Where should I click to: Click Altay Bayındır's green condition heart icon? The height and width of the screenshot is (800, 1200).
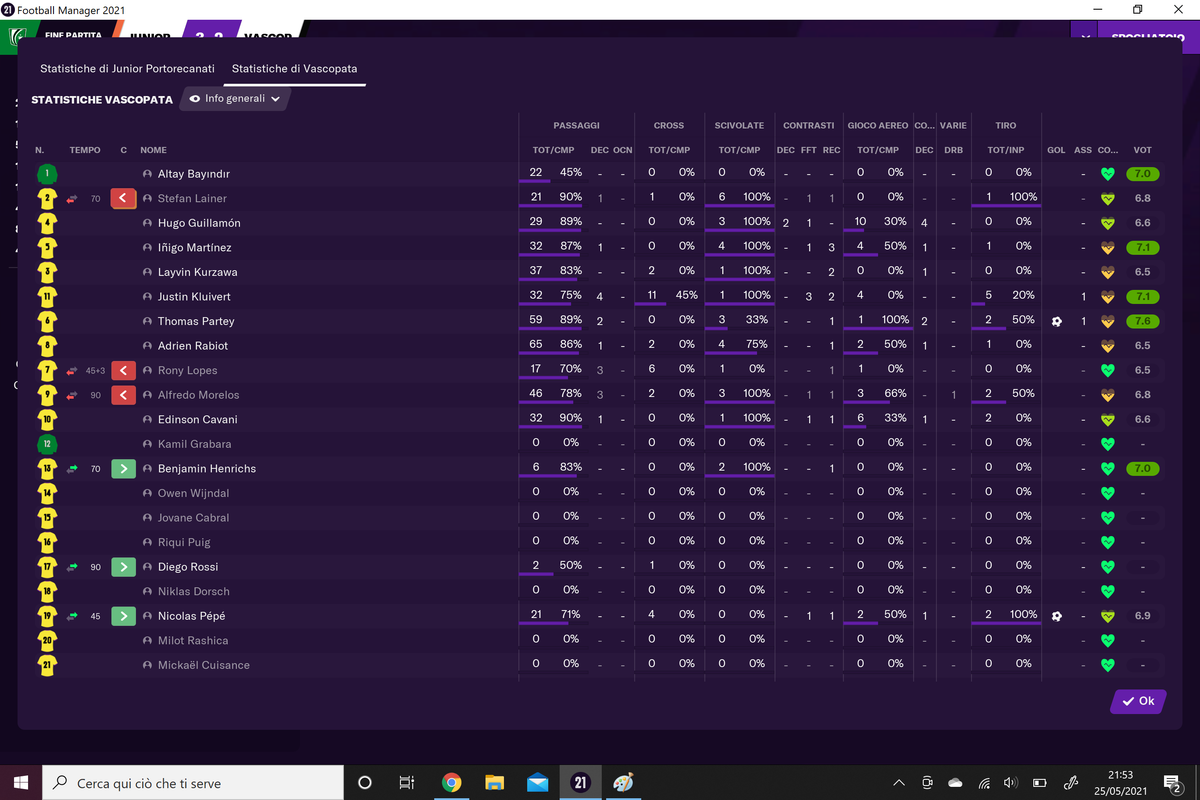(1107, 174)
